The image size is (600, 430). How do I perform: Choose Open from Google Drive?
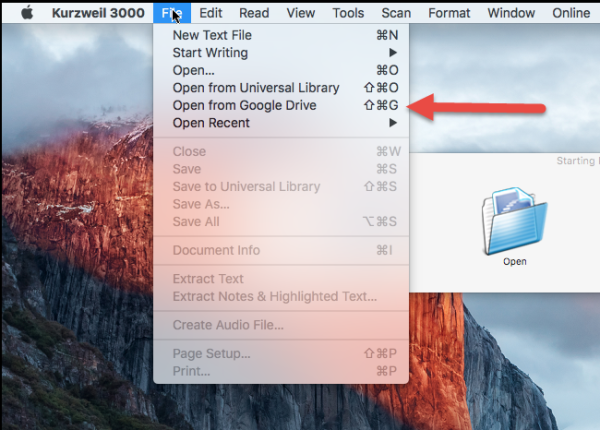point(281,106)
